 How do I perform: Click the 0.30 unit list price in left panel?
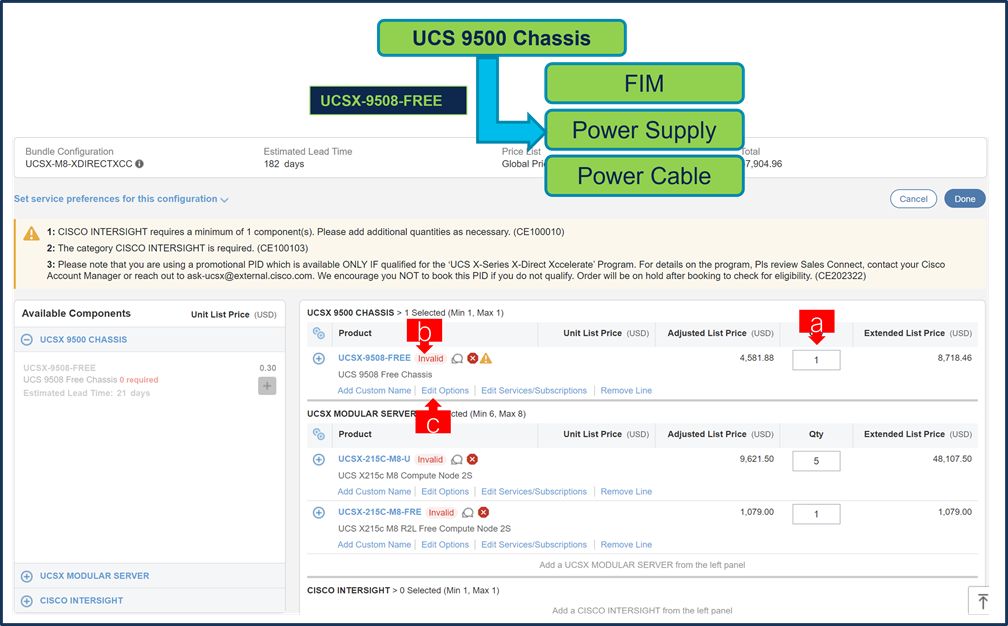tap(267, 368)
